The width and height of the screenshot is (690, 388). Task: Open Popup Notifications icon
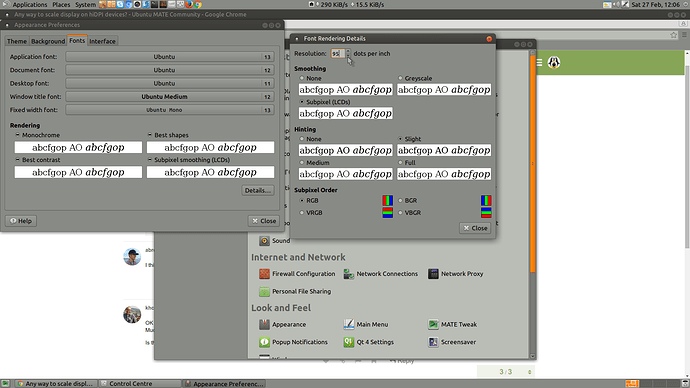point(264,342)
